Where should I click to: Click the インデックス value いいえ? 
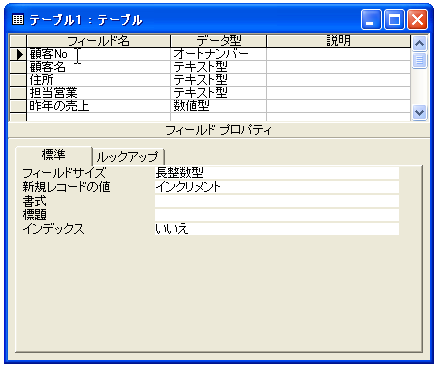pos(277,229)
